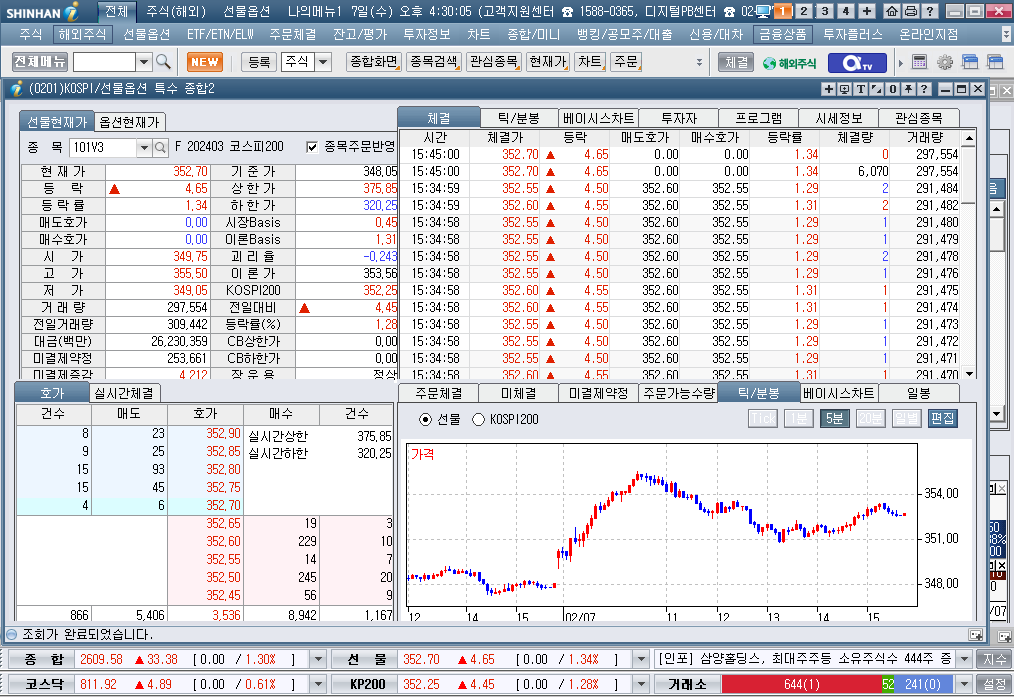Screen dimensions: 1014x698
Task: Toggle the 1분 chart interval button
Action: tap(799, 419)
